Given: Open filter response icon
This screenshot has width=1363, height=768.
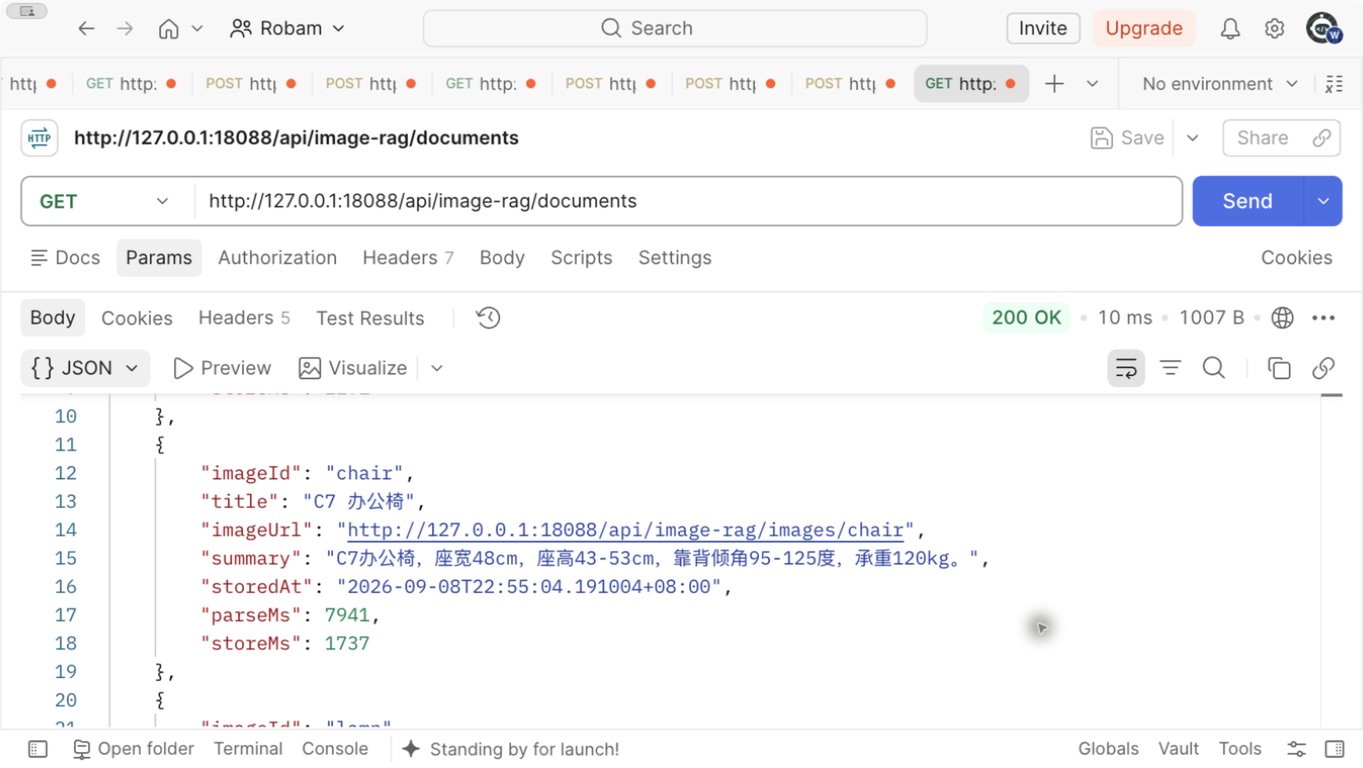Looking at the screenshot, I should pos(1170,368).
